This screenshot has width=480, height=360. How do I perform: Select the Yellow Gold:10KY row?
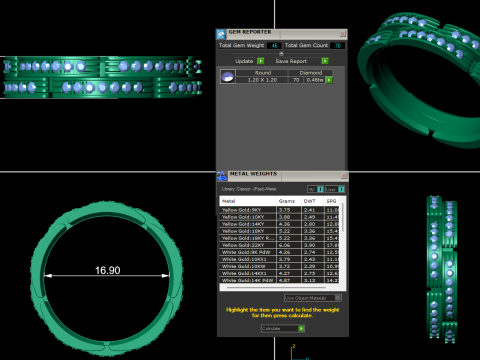coord(279,217)
